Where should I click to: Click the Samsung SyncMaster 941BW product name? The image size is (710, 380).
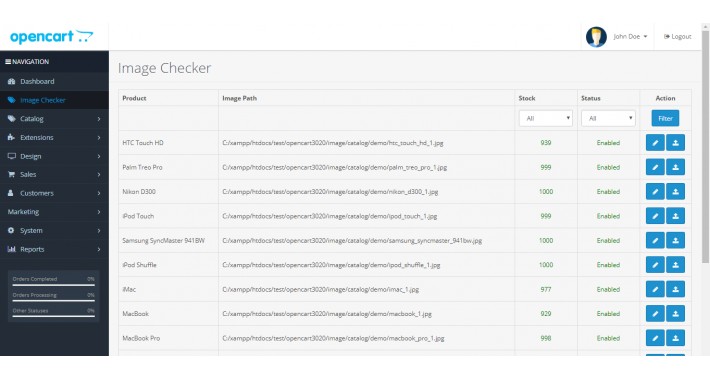(x=163, y=241)
